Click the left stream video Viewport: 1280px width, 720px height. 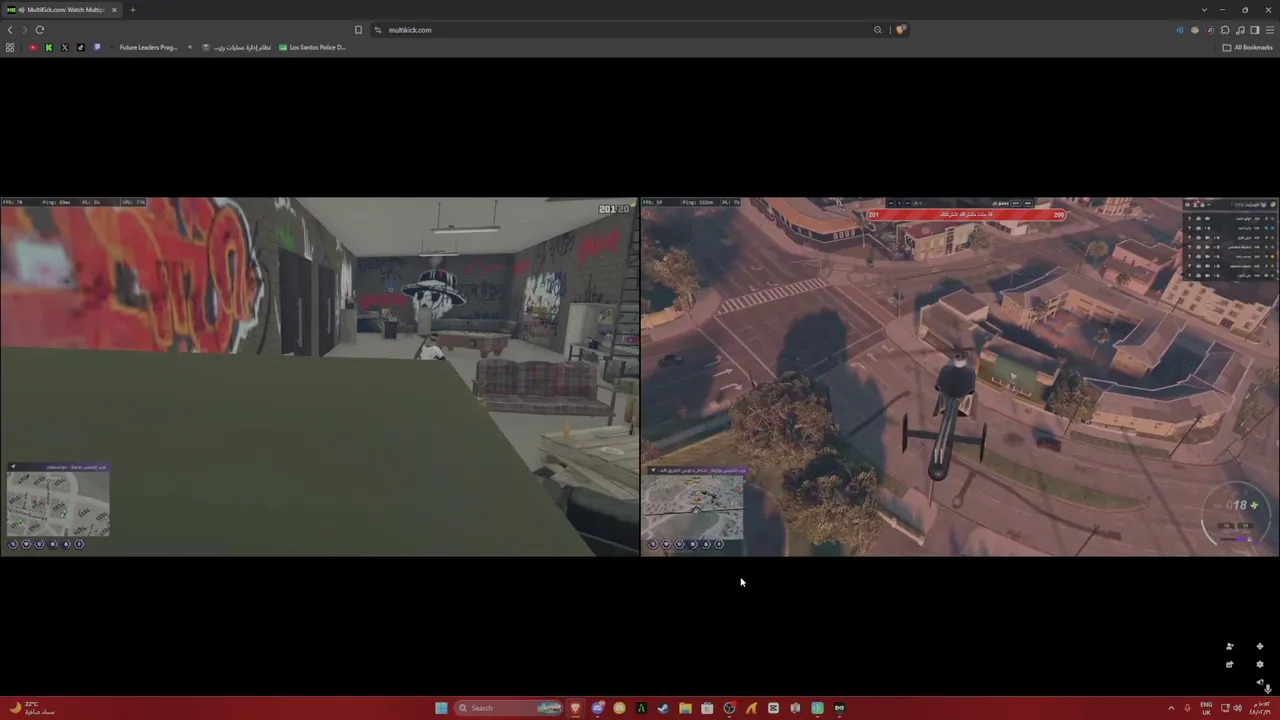[x=319, y=376]
